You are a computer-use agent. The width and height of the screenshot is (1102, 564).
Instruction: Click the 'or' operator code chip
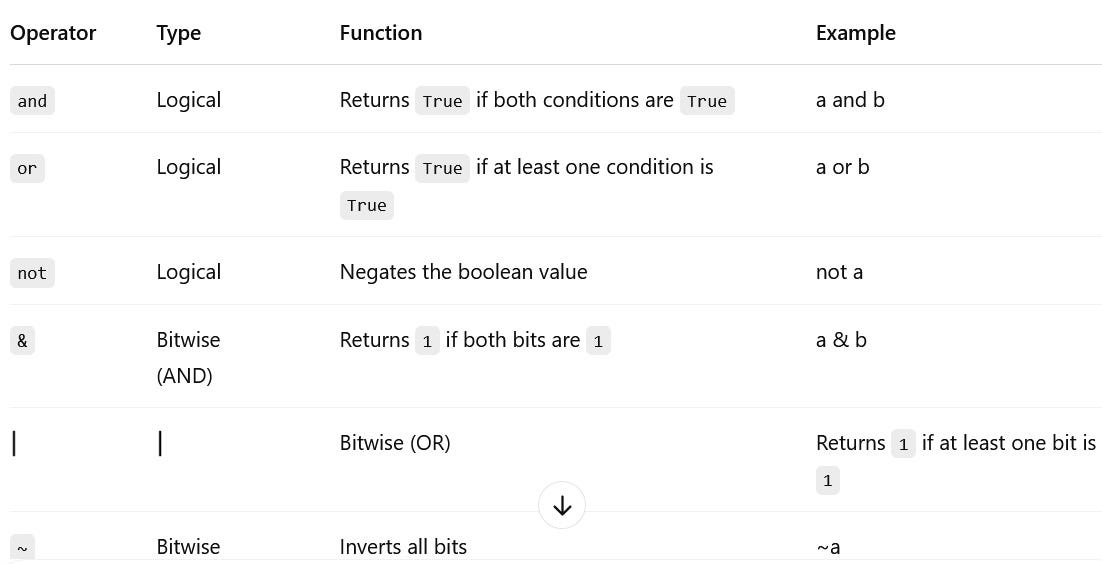tap(27, 168)
